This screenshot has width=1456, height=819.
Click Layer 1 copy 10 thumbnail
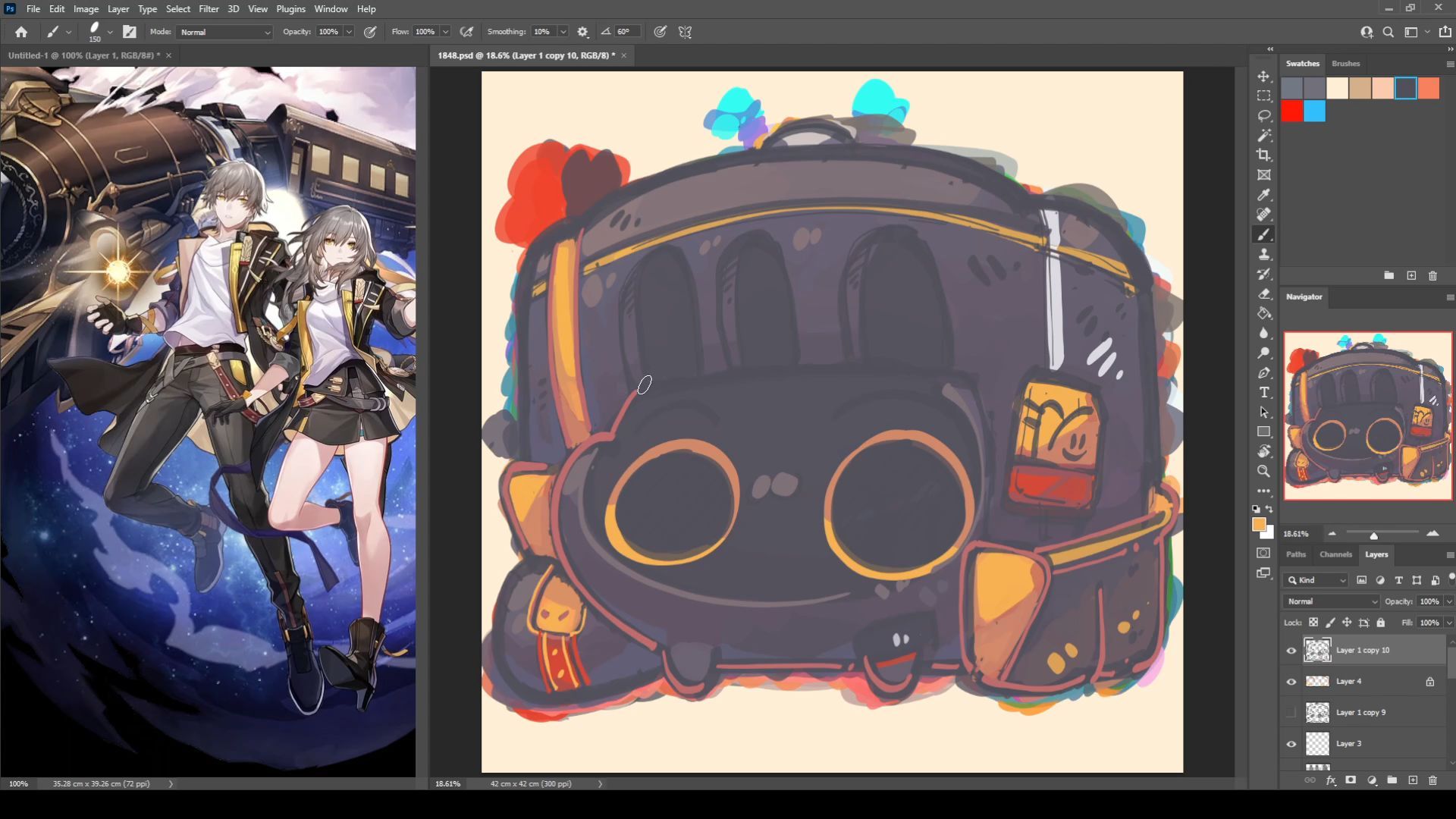(x=1317, y=651)
